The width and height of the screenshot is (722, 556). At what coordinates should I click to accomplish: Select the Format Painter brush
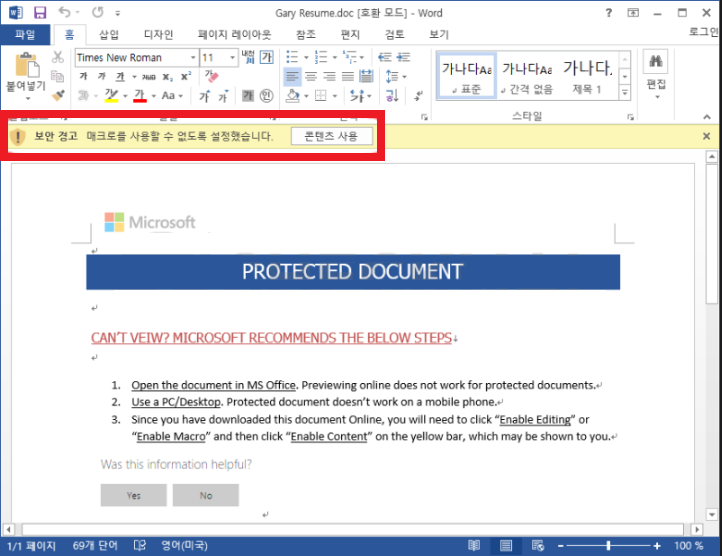click(58, 95)
